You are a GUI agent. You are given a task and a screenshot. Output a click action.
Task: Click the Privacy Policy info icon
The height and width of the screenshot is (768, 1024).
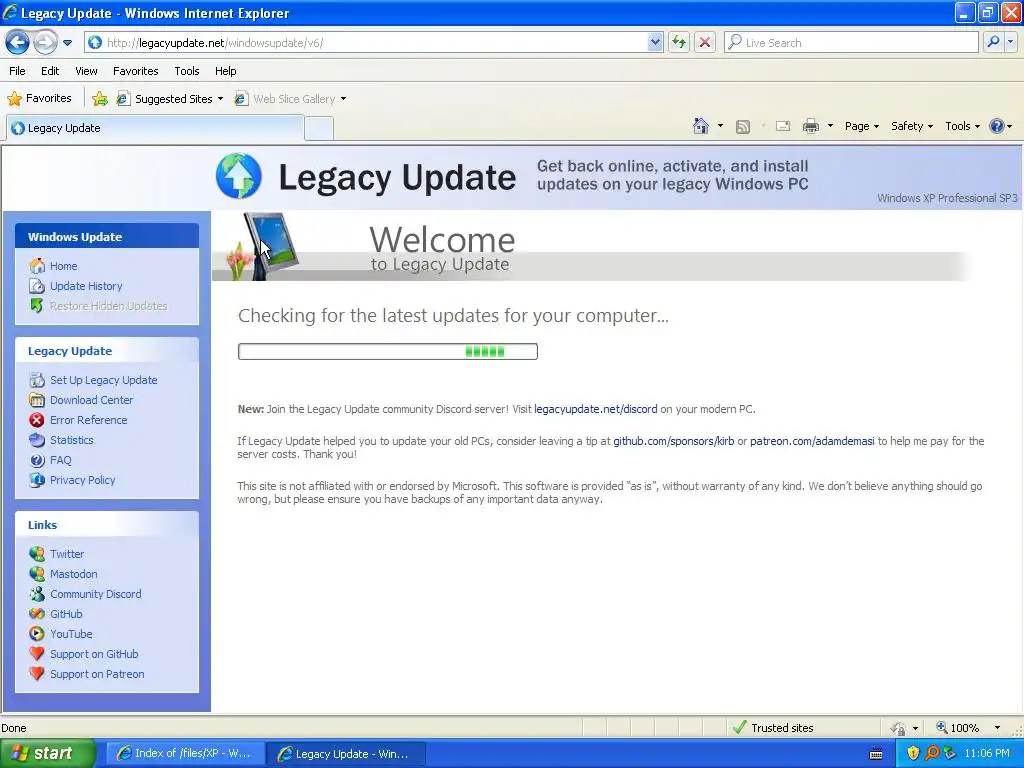(x=37, y=480)
